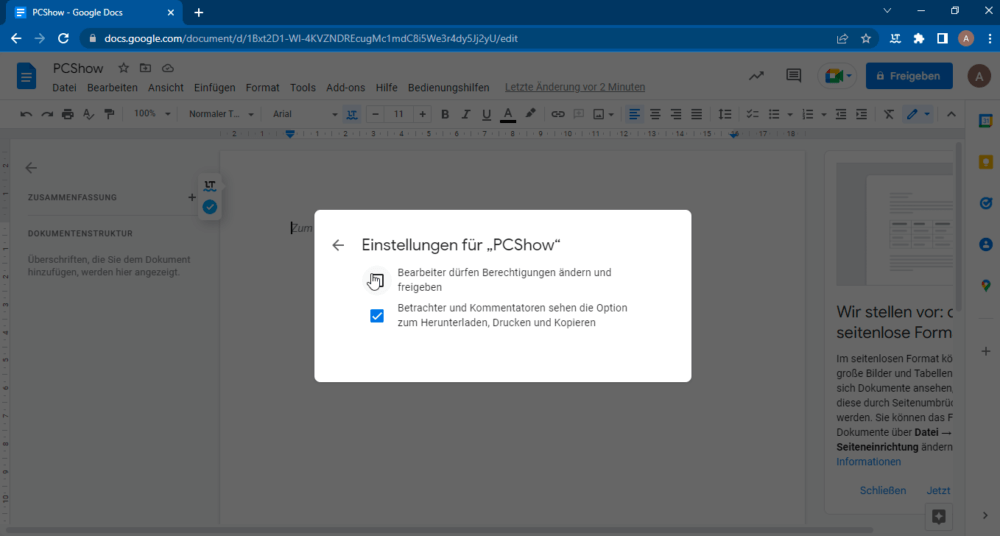Insert a link
The height and width of the screenshot is (536, 1000).
(558, 114)
